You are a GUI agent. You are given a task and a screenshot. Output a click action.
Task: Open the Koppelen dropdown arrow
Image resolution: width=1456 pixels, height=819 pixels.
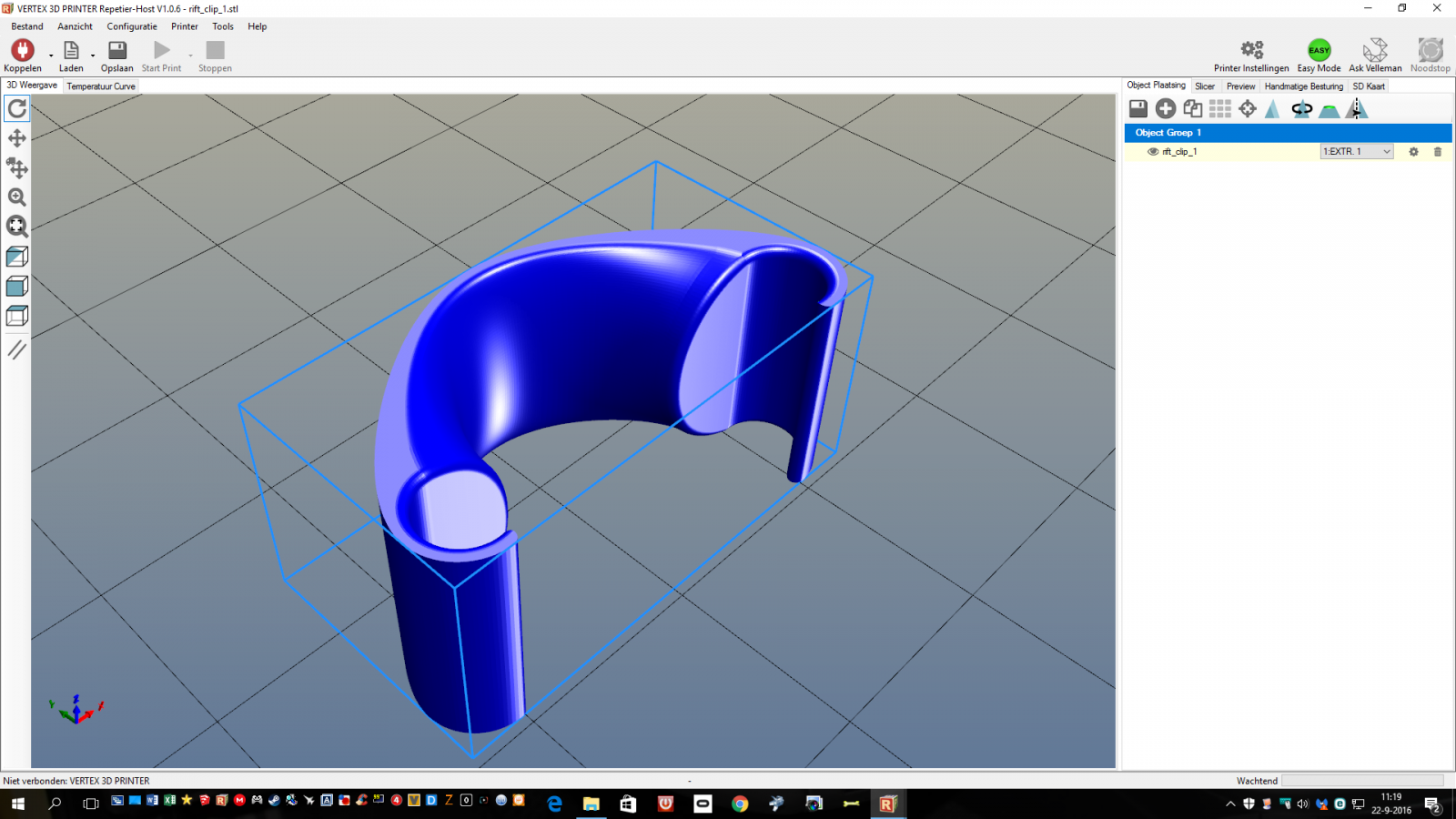tap(51, 56)
